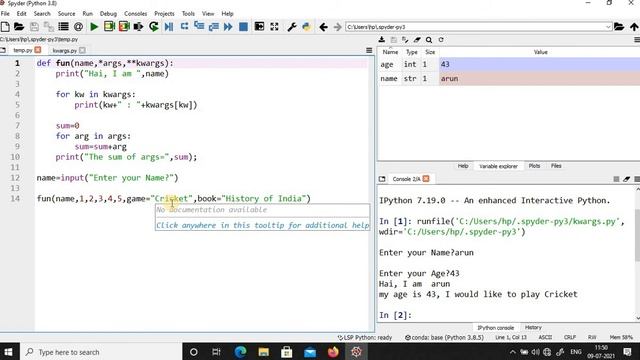Open Variable explorer options hamburger menu
This screenshot has width=640, height=360.
(637, 40)
